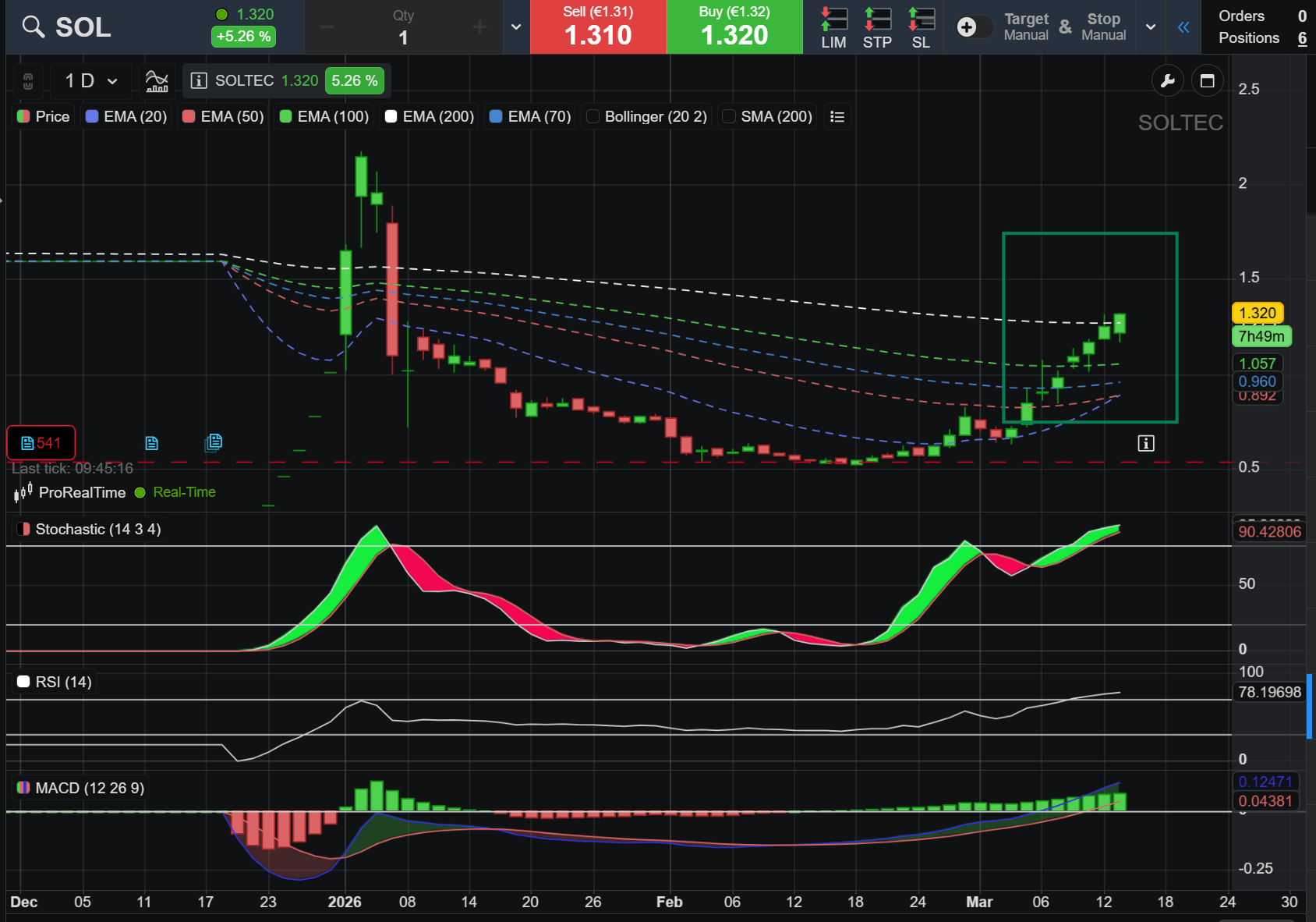Image resolution: width=1316 pixels, height=922 pixels.
Task: Open the dropdown arrow beside quantity
Action: tap(516, 27)
